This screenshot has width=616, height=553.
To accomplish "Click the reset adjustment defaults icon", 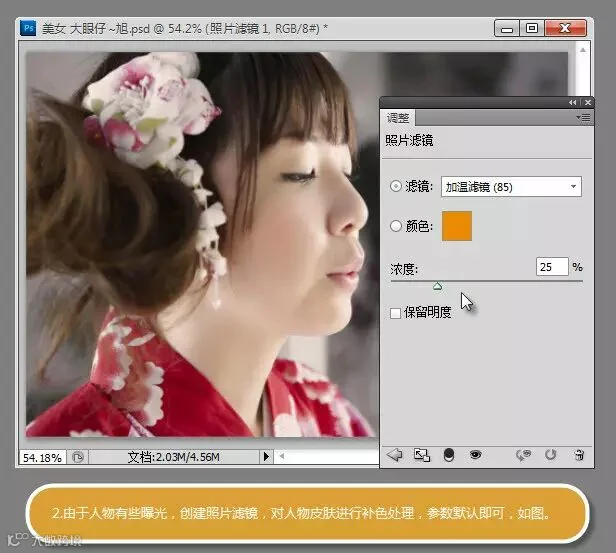I will coord(551,455).
